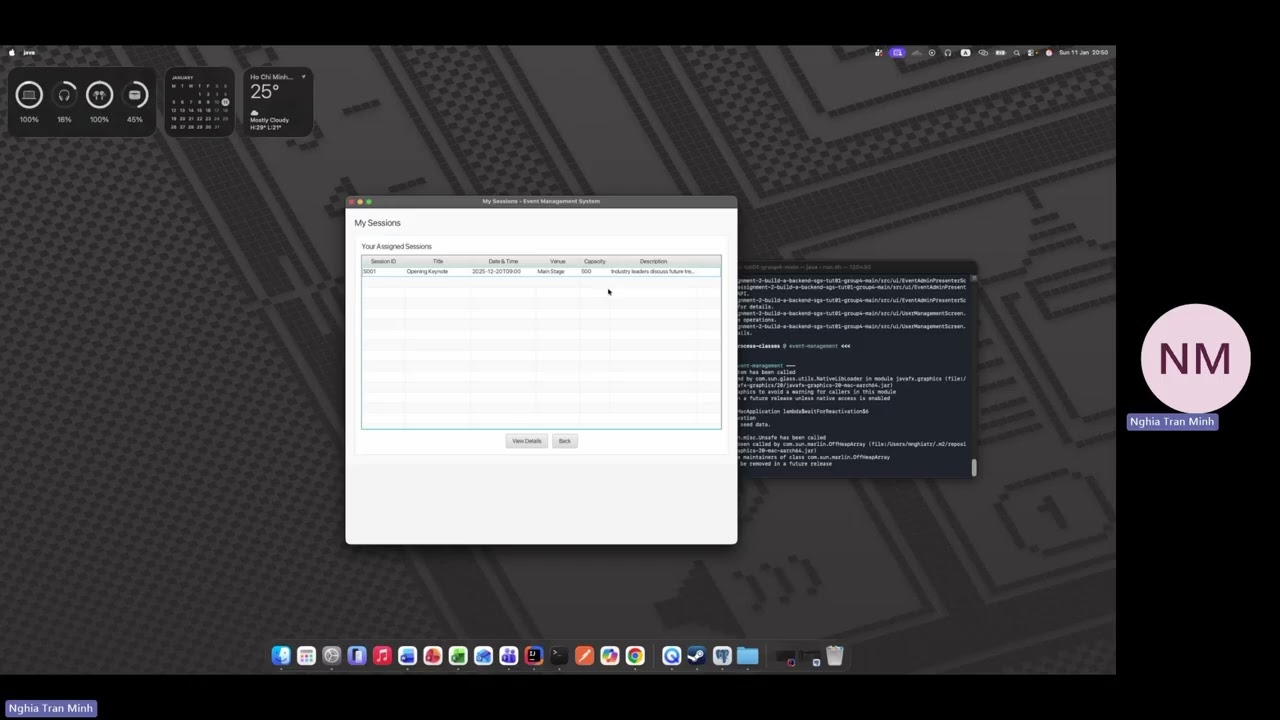Open Microsoft Teams from the Dock

pyautogui.click(x=509, y=656)
